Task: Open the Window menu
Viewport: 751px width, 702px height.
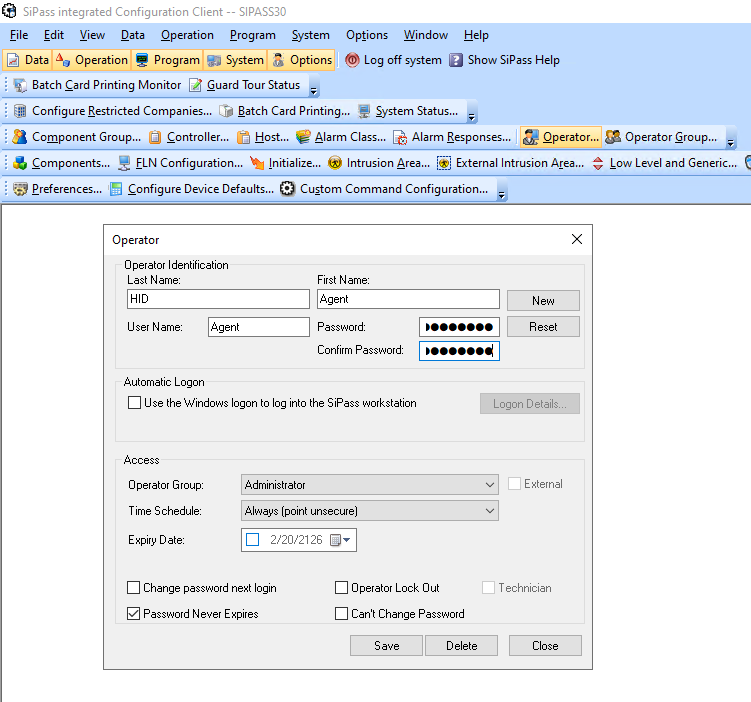Action: [x=425, y=35]
